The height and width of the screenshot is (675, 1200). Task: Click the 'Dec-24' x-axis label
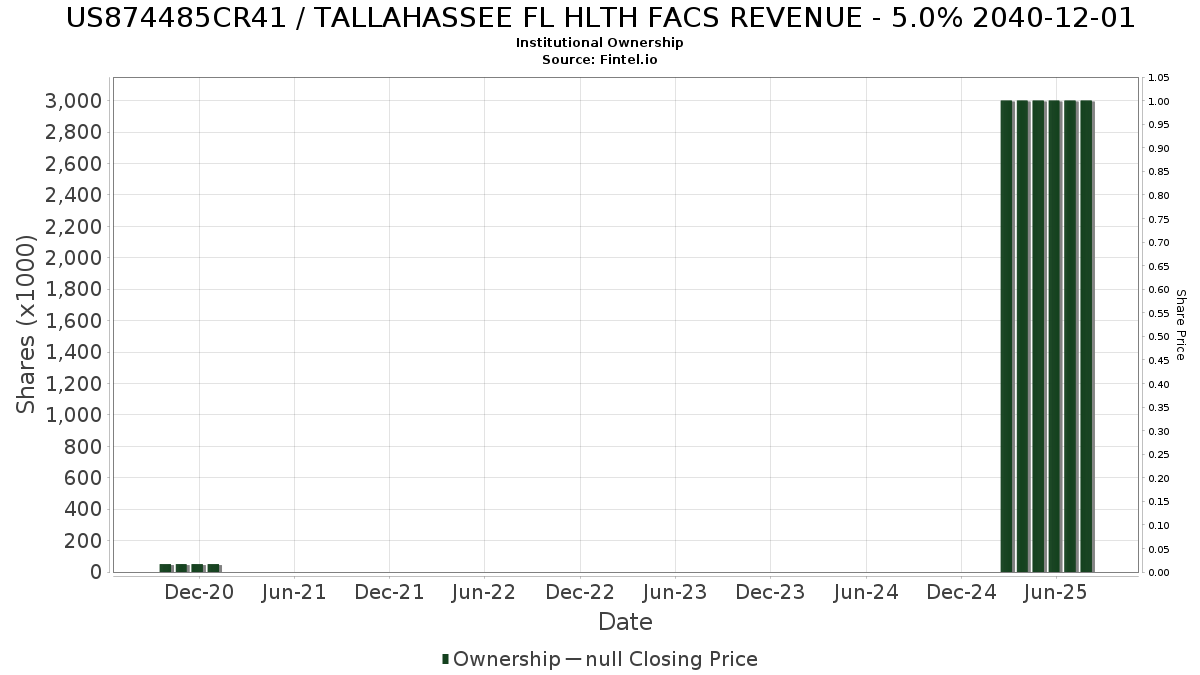(x=961, y=592)
